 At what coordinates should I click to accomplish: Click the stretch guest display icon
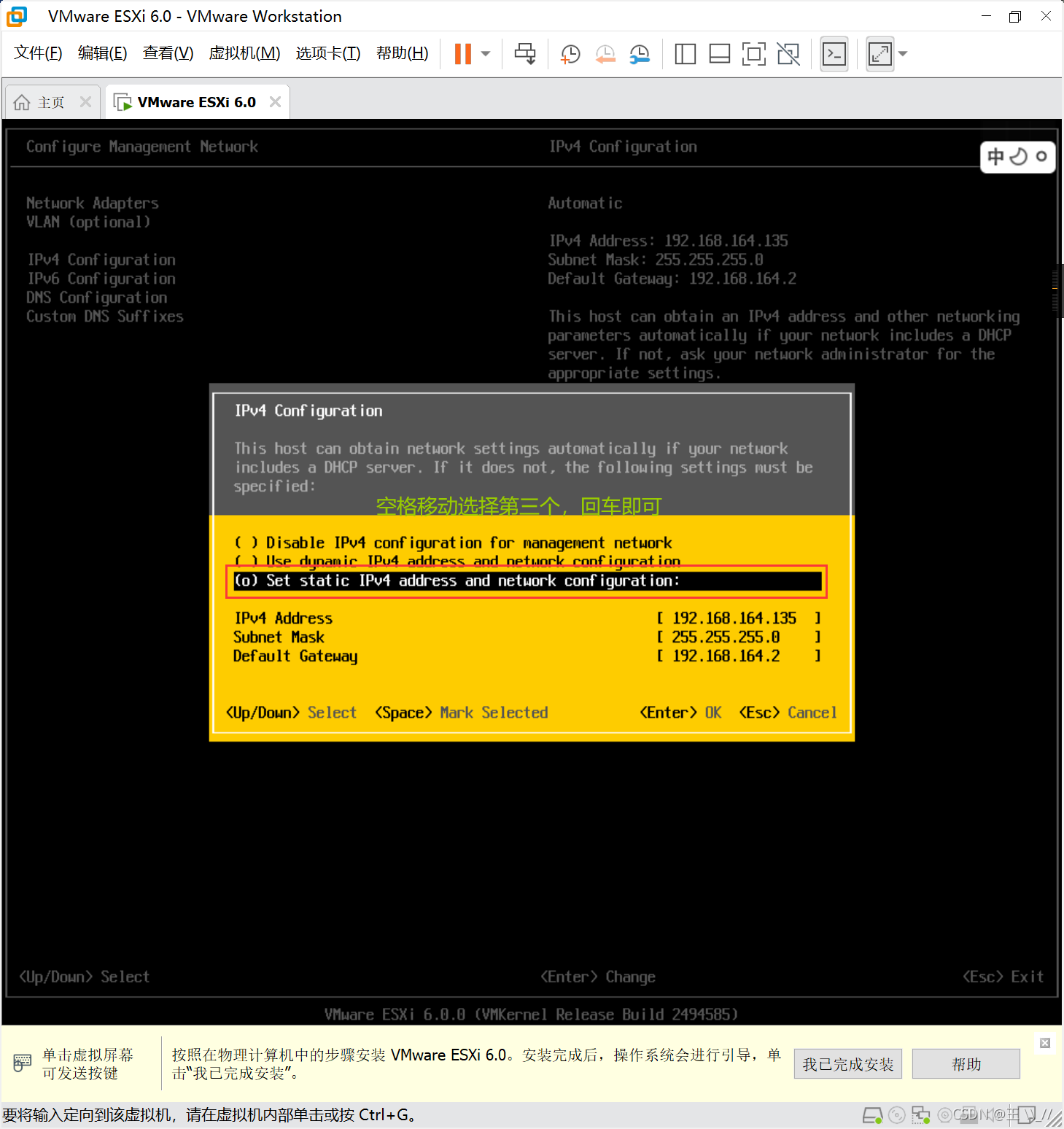(880, 54)
